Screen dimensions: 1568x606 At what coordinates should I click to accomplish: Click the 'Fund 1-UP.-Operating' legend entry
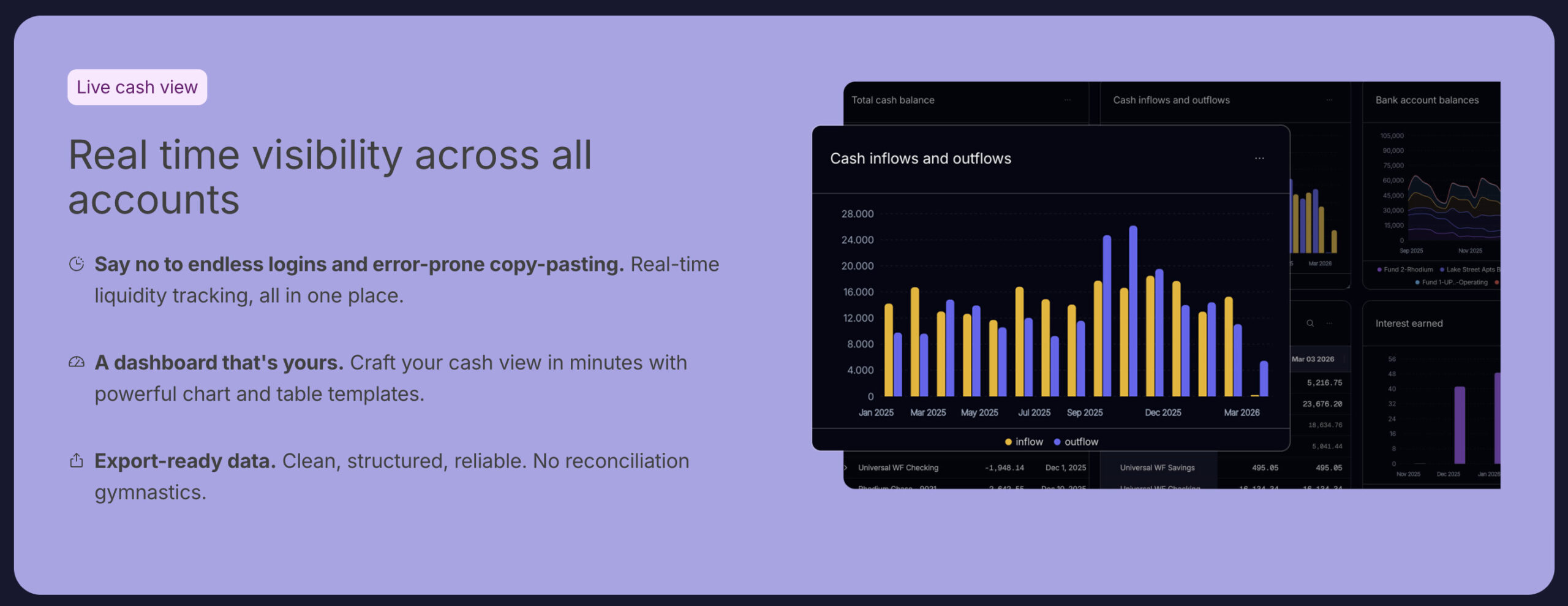coord(1451,282)
